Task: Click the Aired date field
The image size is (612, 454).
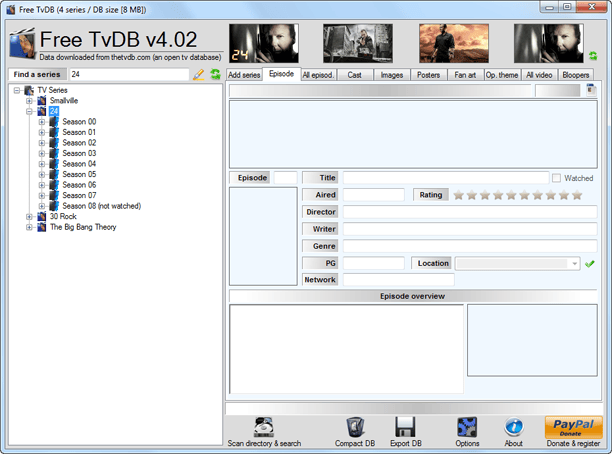Action: click(x=374, y=195)
